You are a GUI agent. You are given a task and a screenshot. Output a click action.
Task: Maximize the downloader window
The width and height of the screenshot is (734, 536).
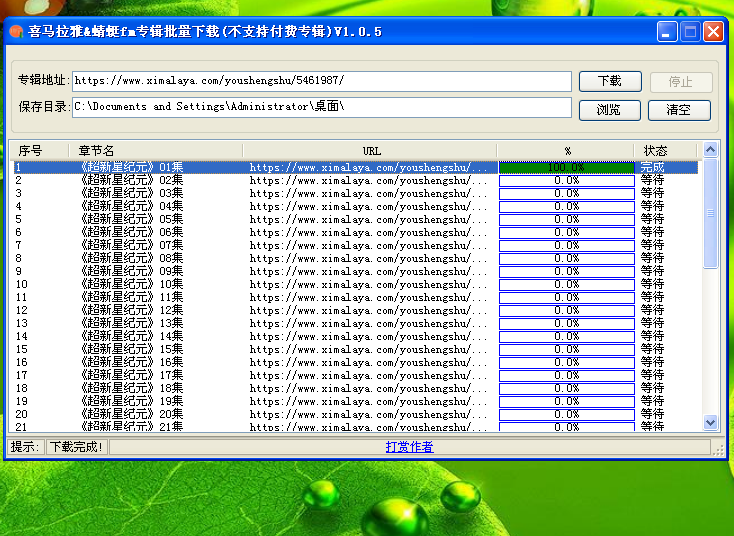[690, 32]
